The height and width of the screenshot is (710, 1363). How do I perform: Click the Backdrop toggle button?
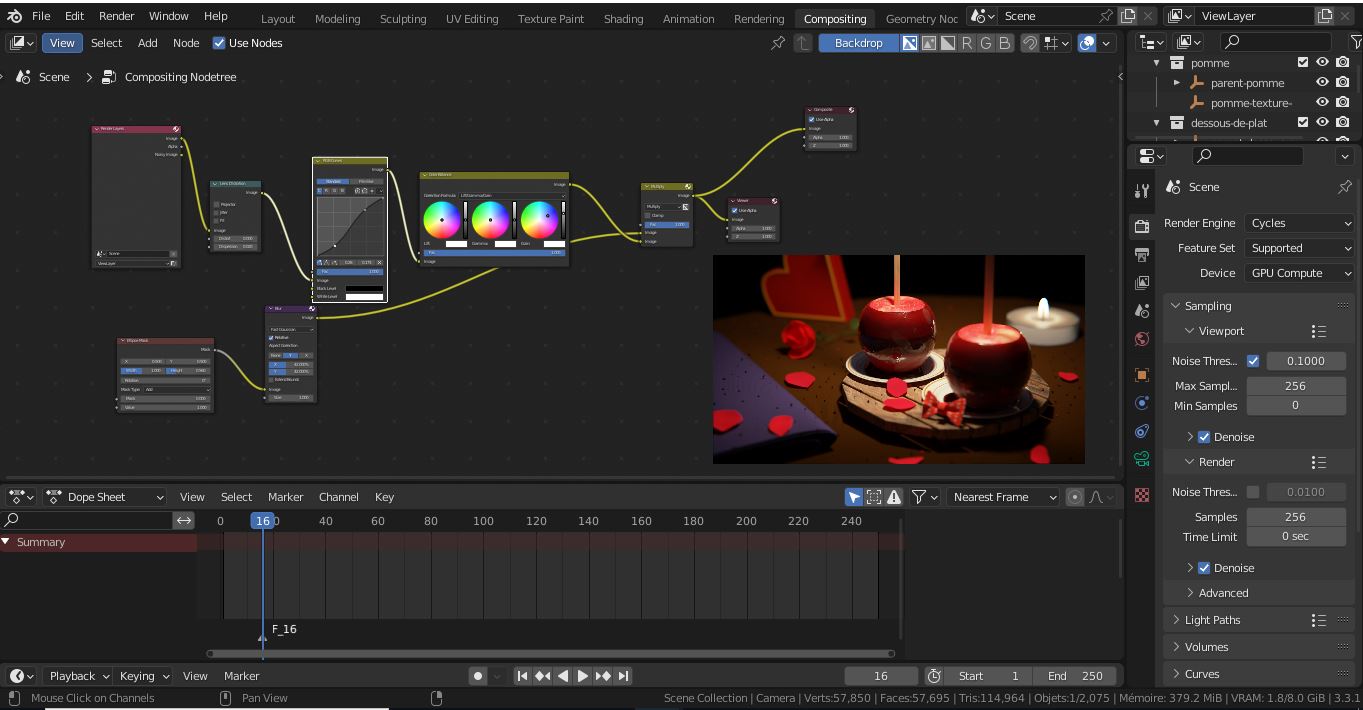click(858, 43)
